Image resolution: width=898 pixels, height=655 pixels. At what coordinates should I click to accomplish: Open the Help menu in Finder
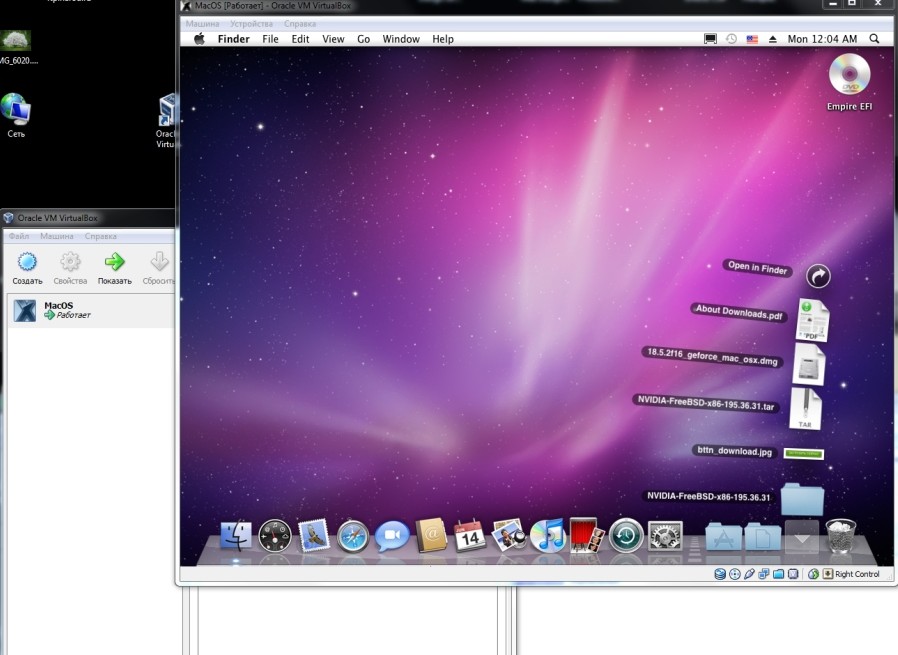coord(443,39)
